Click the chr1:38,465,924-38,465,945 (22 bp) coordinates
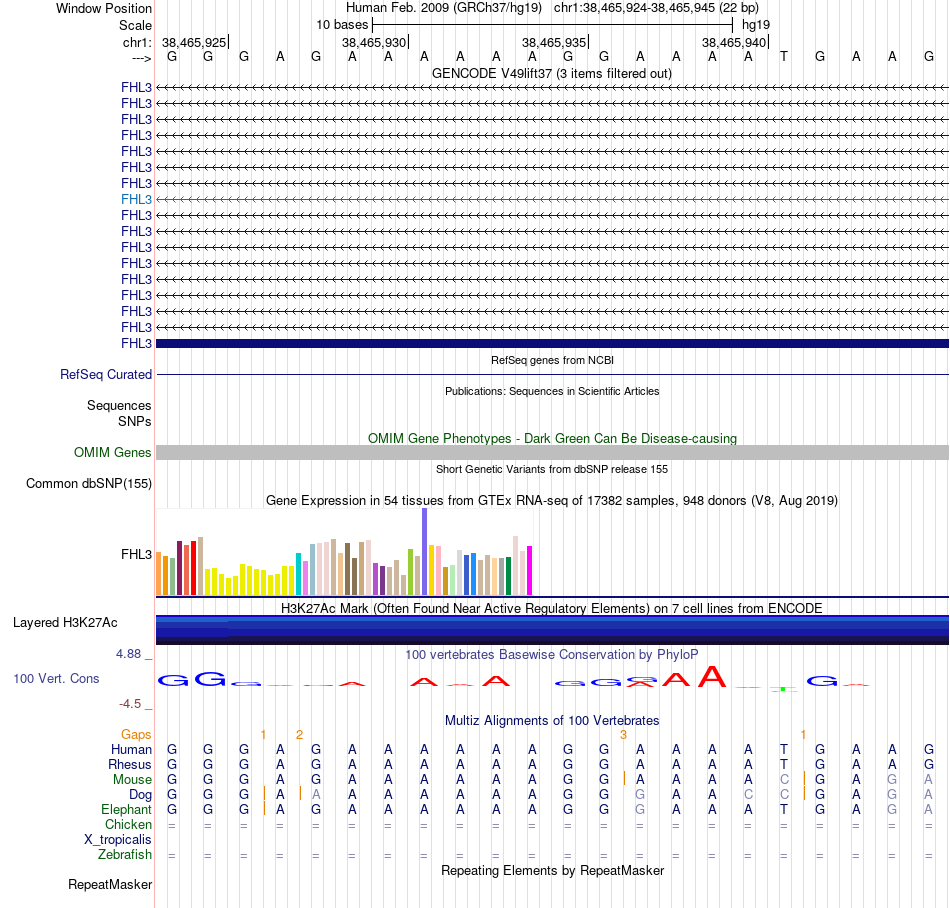 656,8
